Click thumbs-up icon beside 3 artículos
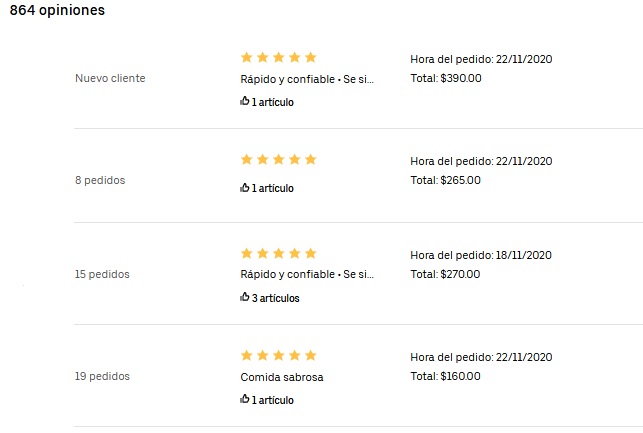Viewport: 643px width, 433px height. (244, 297)
